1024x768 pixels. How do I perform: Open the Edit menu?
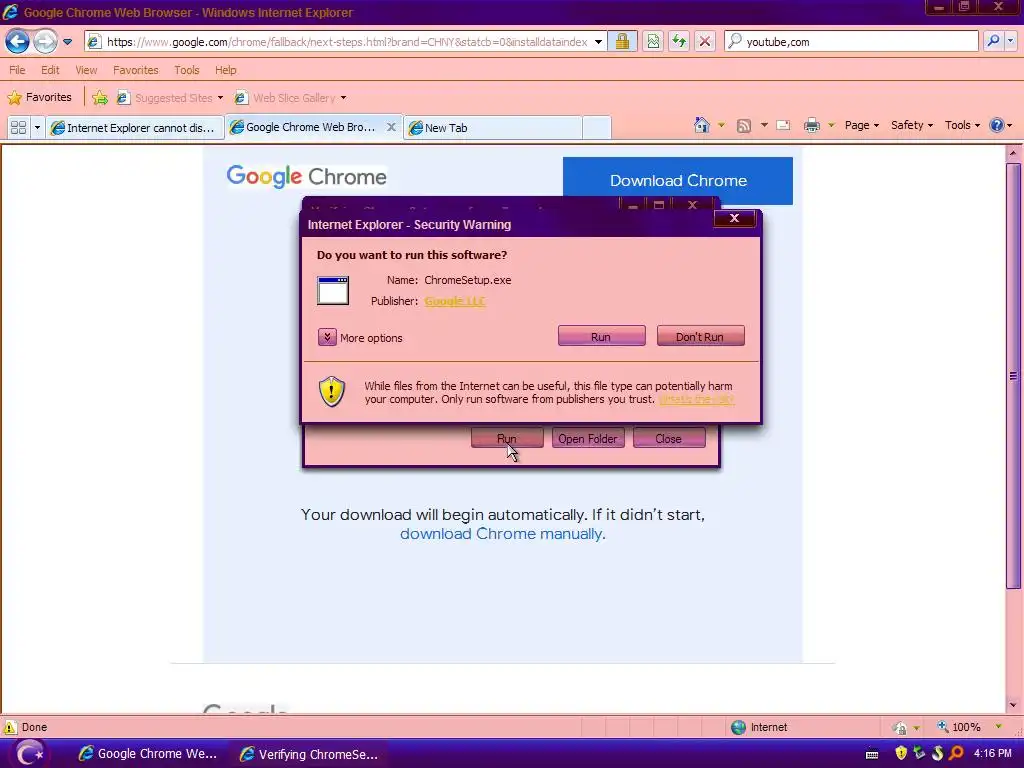tap(50, 70)
